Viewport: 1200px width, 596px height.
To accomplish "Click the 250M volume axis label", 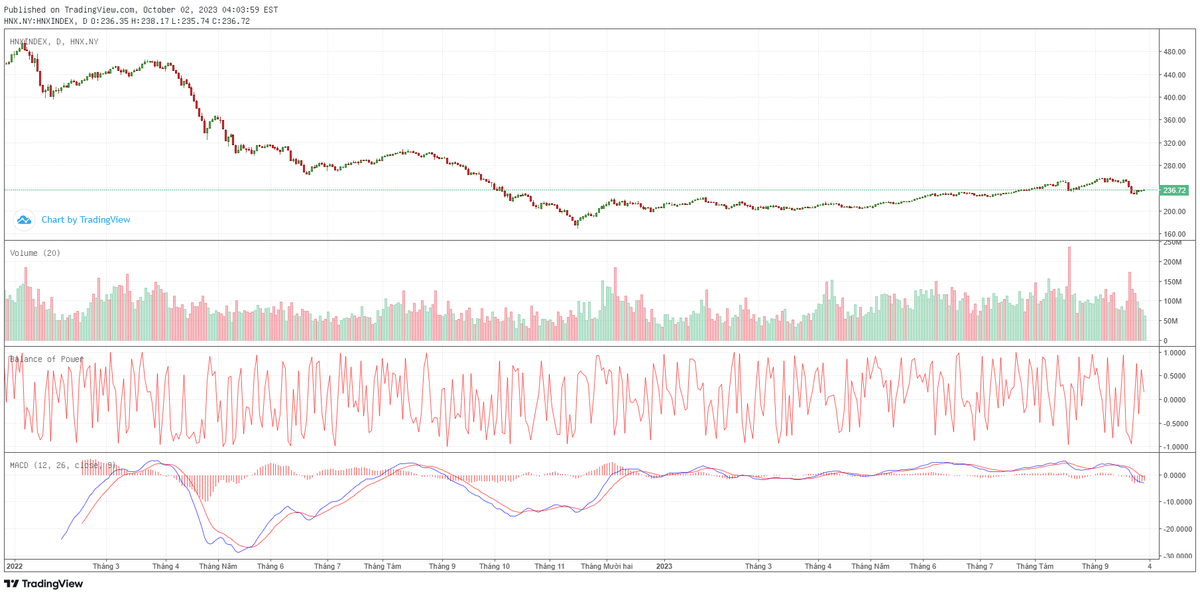I will [x=1171, y=243].
